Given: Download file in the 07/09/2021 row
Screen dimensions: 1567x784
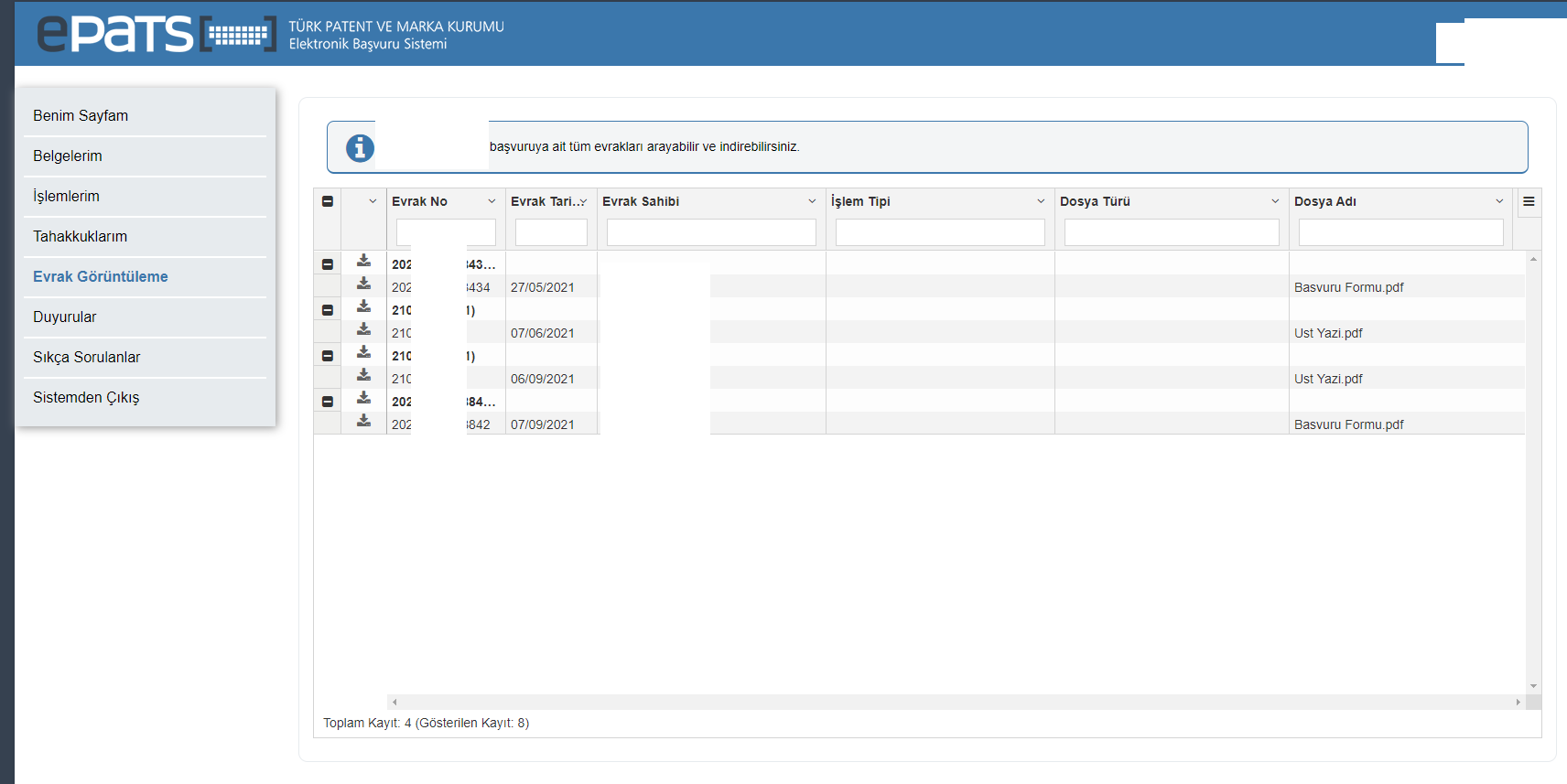Looking at the screenshot, I should tap(363, 421).
